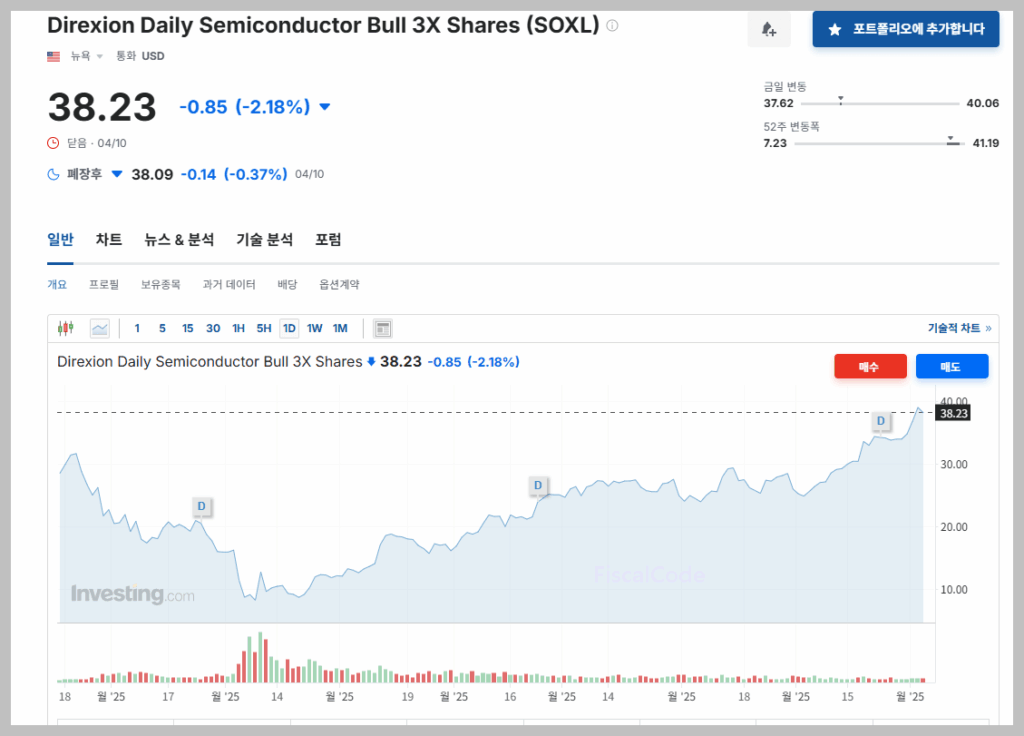This screenshot has height=736, width=1024.
Task: Select the 5H interval option
Action: pyautogui.click(x=261, y=327)
